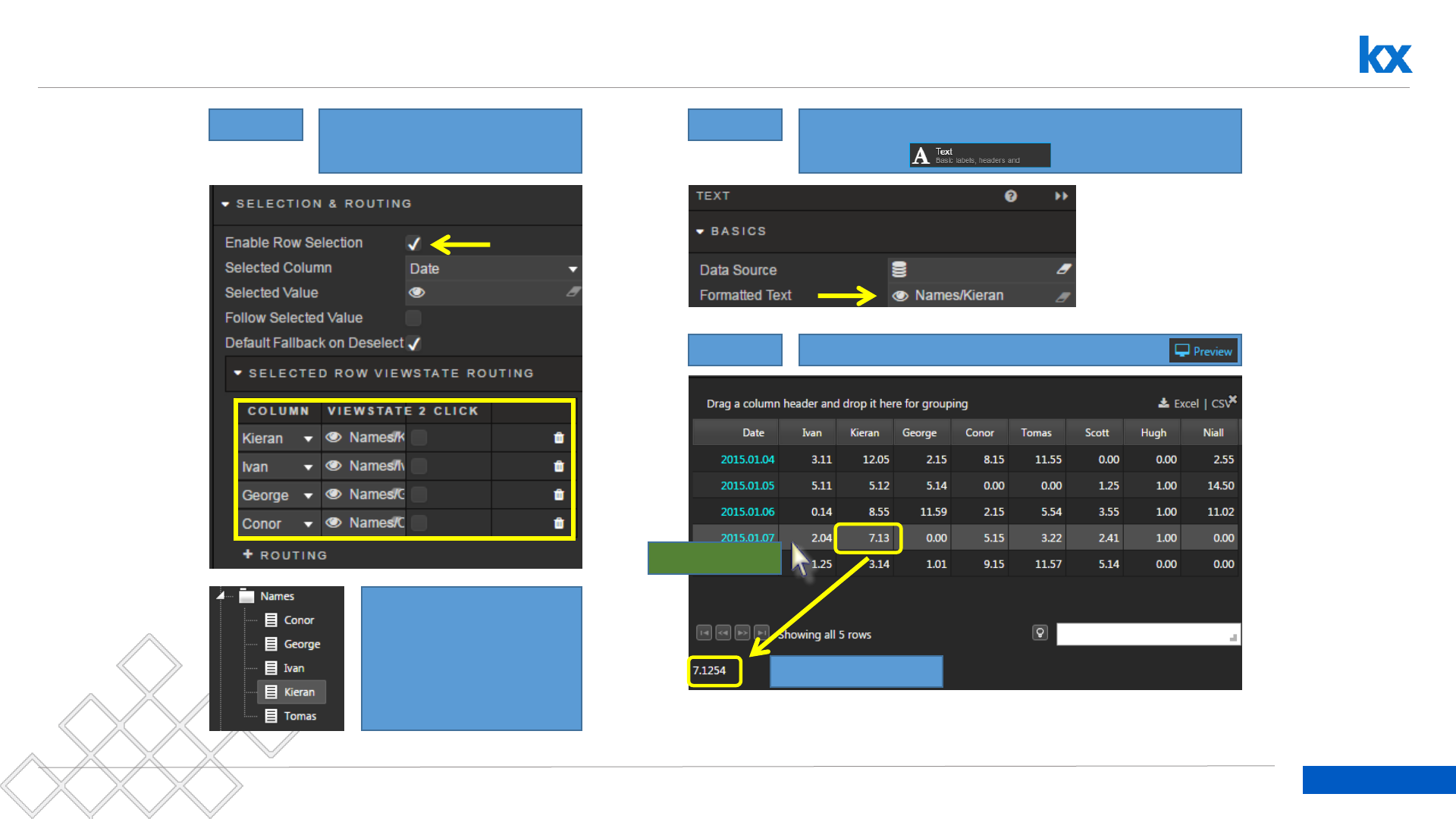The height and width of the screenshot is (819, 1456).
Task: Open the Ivan column dropdown
Action: (308, 467)
